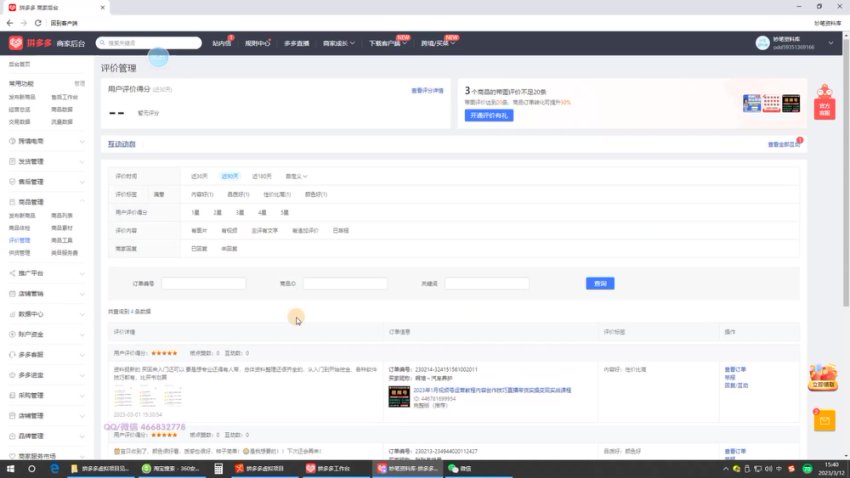
Task: Select the 近180天 time filter
Action: [x=261, y=176]
